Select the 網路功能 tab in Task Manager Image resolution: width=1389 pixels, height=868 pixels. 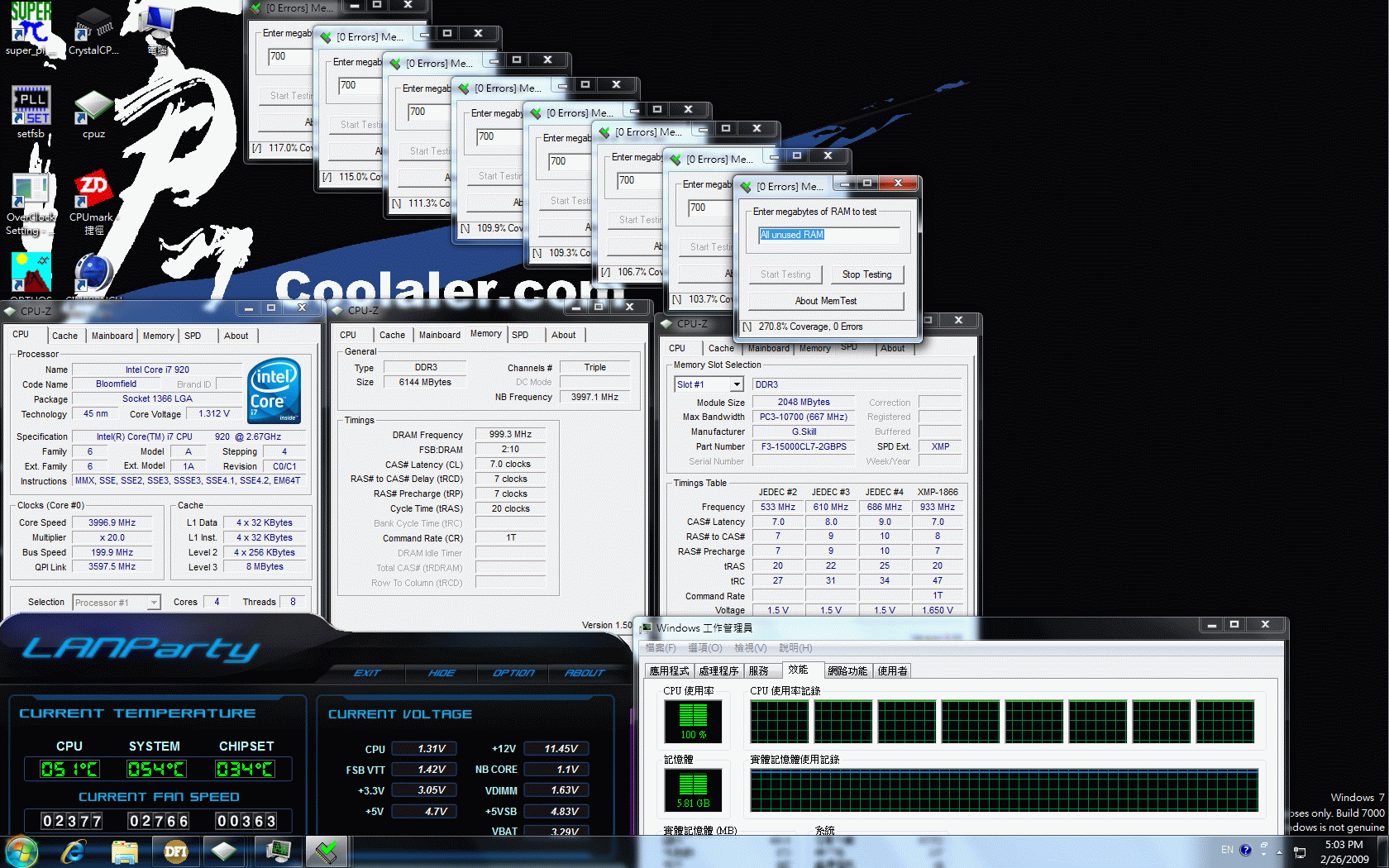[847, 670]
